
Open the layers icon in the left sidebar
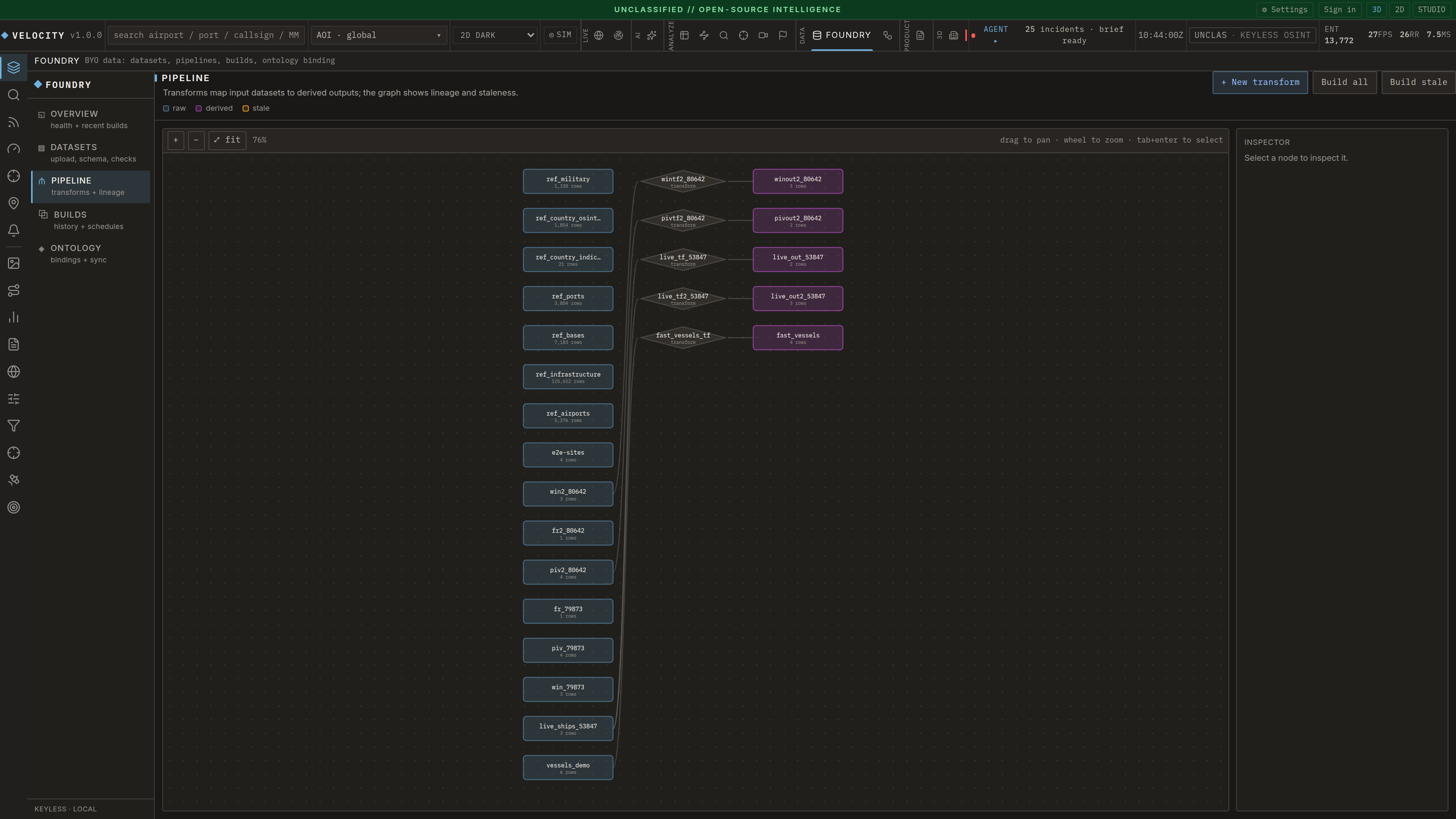pyautogui.click(x=14, y=67)
